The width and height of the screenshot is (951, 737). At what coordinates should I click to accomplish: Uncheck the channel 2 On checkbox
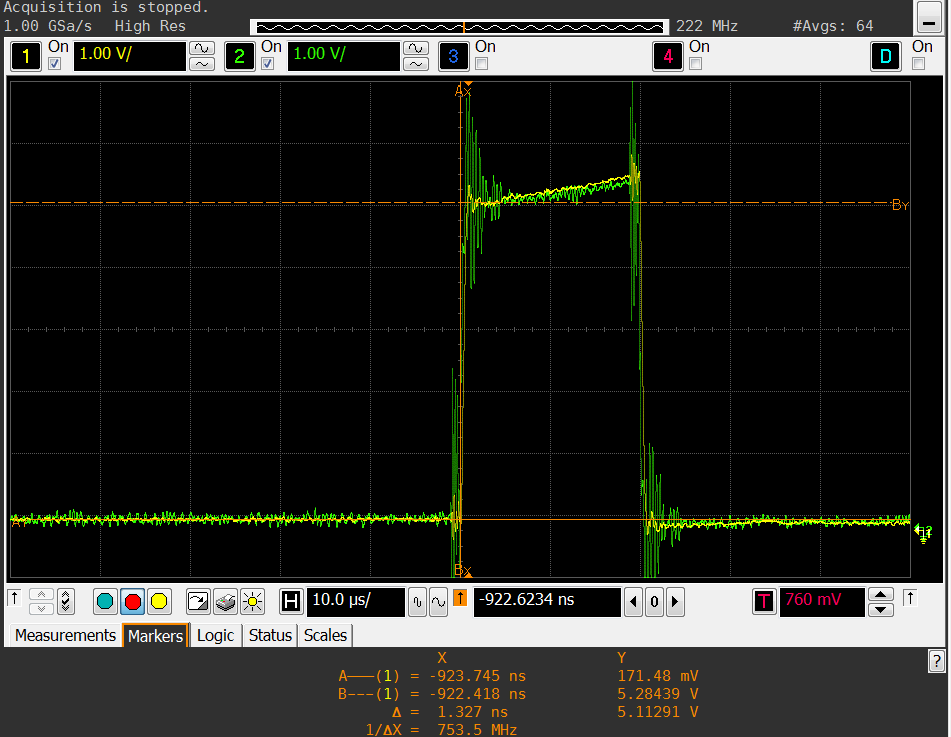(268, 64)
